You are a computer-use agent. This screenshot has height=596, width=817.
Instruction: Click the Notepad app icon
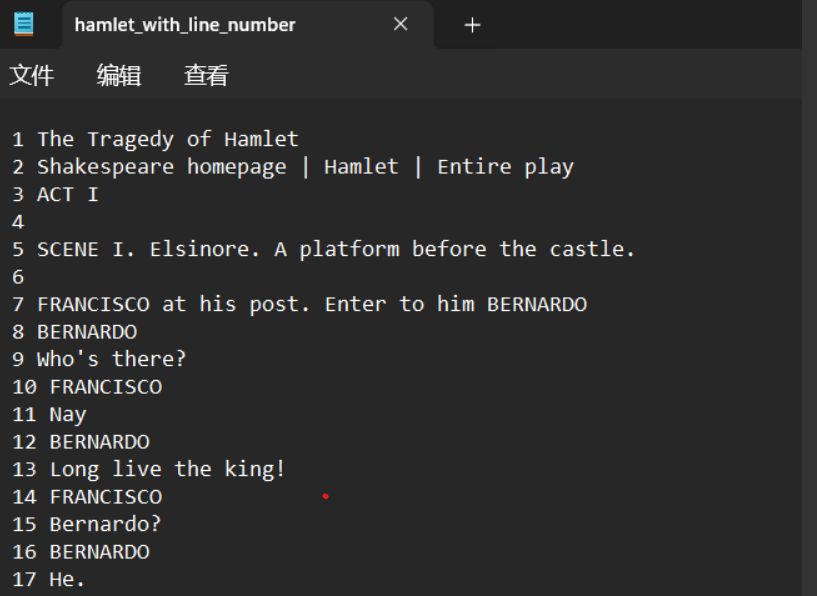(23, 24)
